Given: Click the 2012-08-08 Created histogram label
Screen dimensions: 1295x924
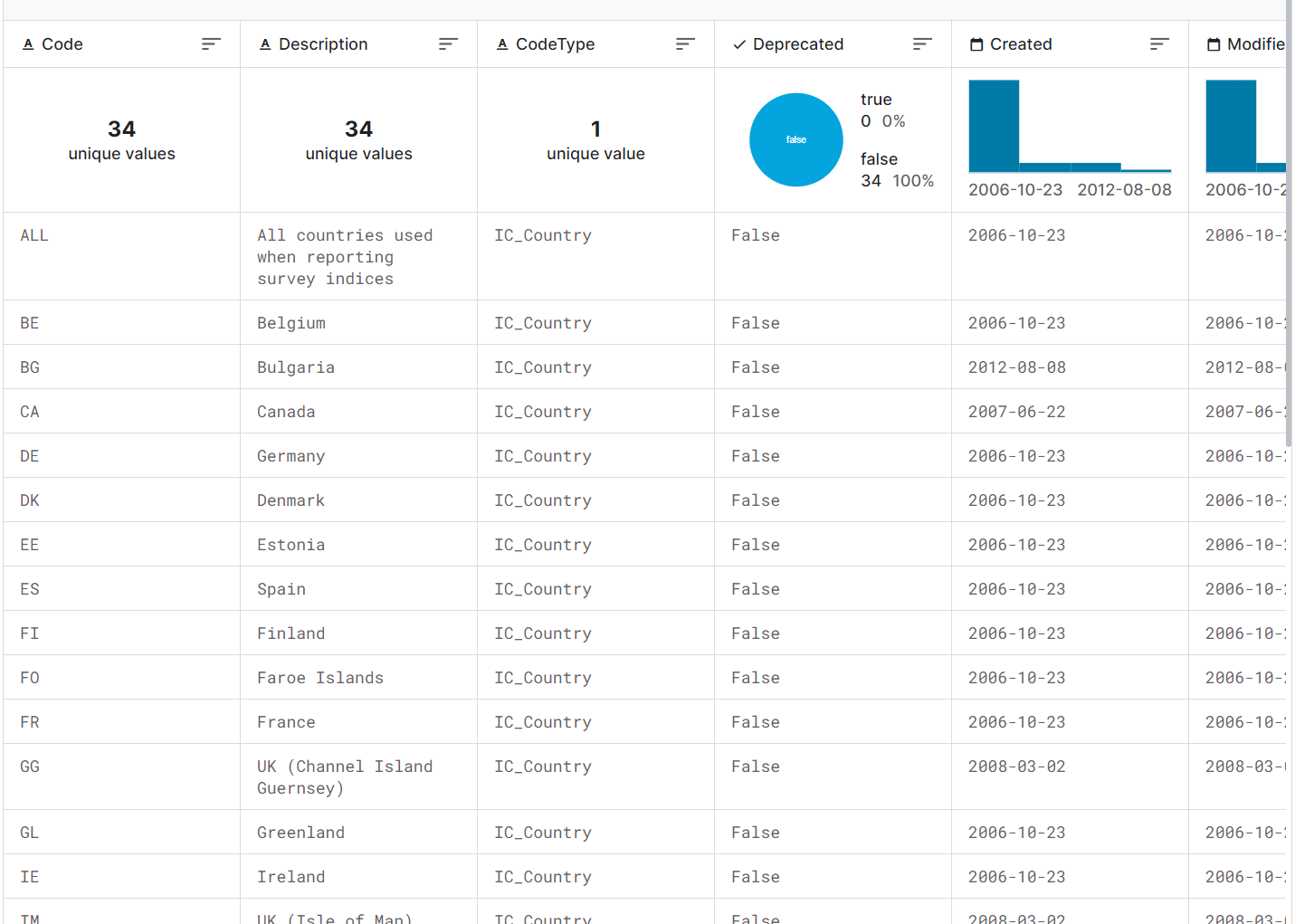Looking at the screenshot, I should point(1125,190).
